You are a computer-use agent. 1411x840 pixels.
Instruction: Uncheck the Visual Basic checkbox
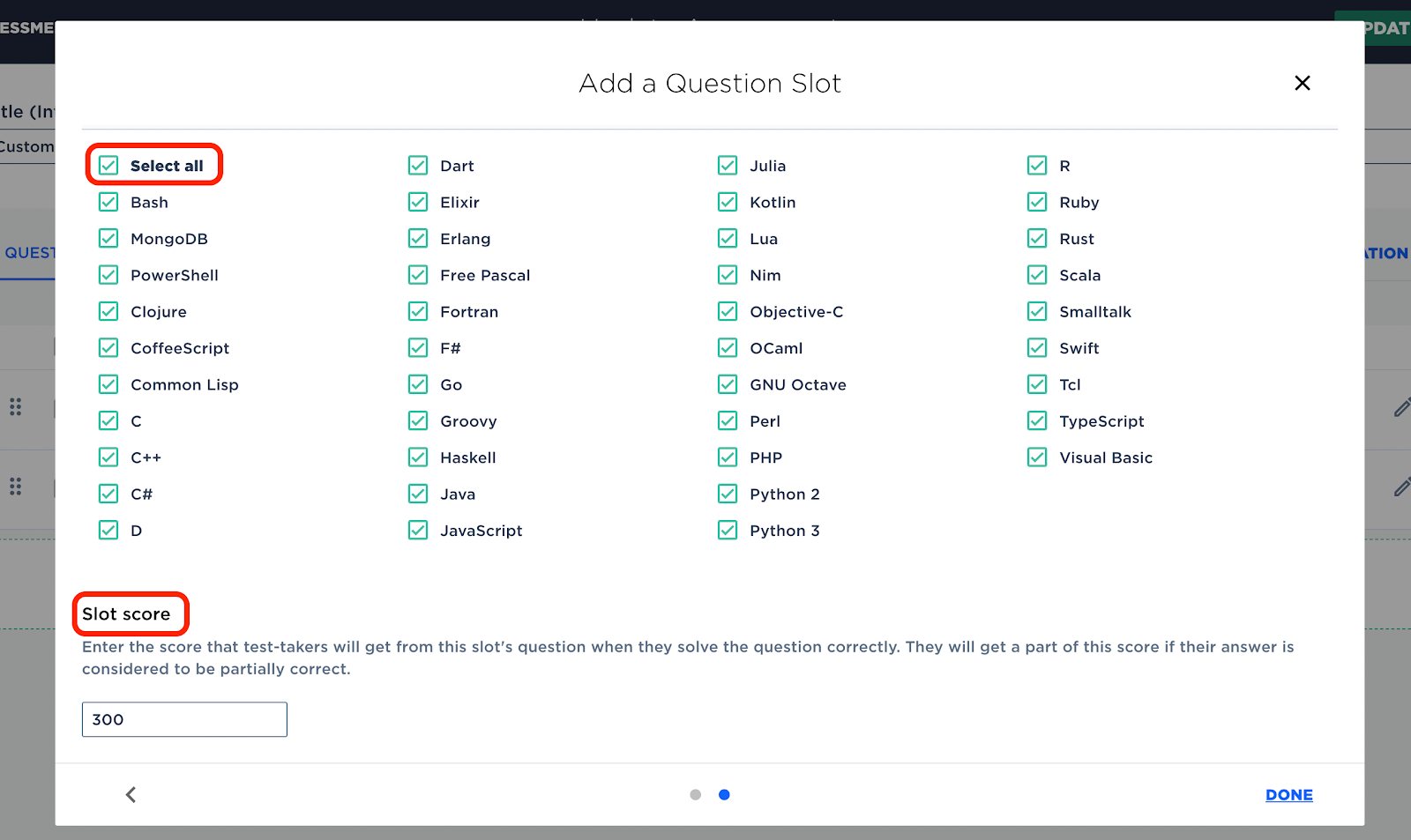[1037, 457]
